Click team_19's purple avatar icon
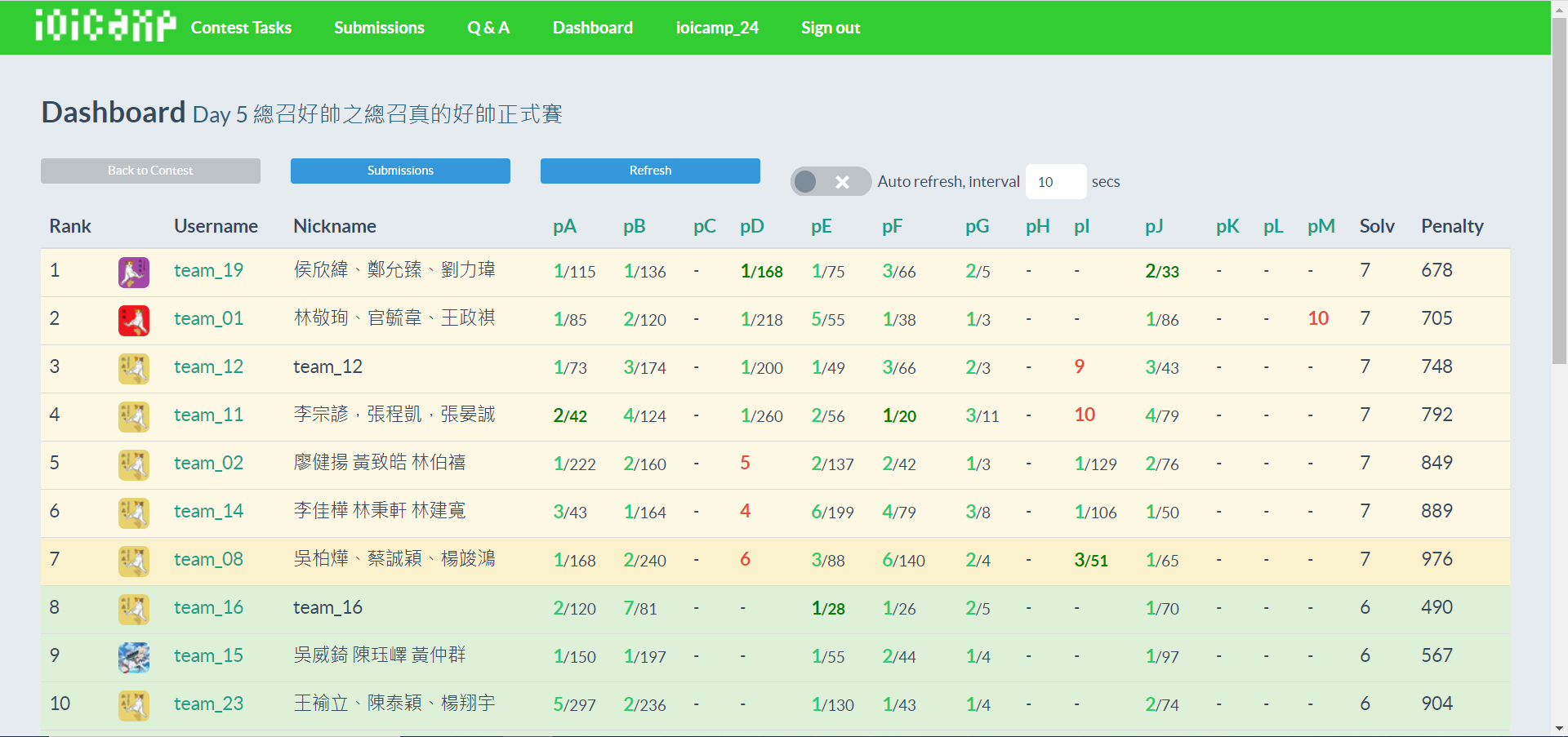The height and width of the screenshot is (737, 1568). click(134, 273)
